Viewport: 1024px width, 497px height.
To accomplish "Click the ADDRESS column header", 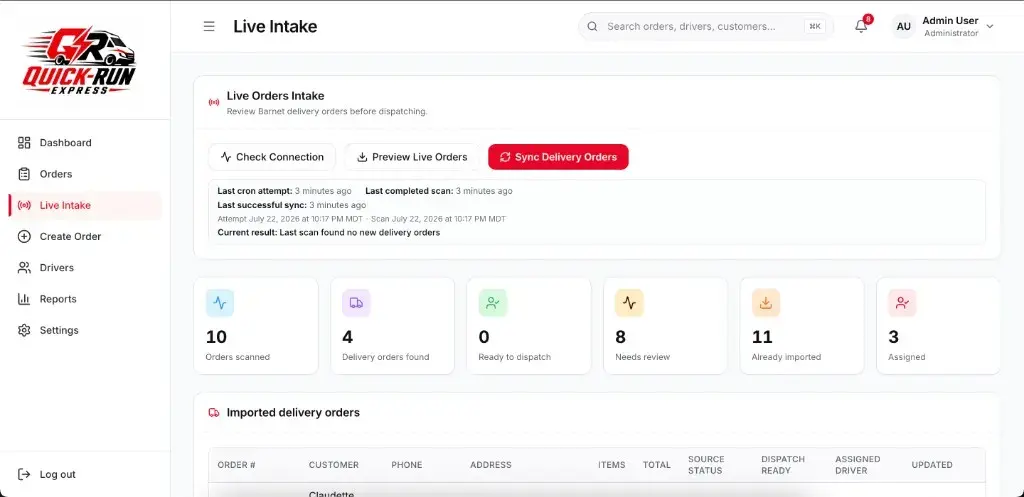I will click(490, 465).
